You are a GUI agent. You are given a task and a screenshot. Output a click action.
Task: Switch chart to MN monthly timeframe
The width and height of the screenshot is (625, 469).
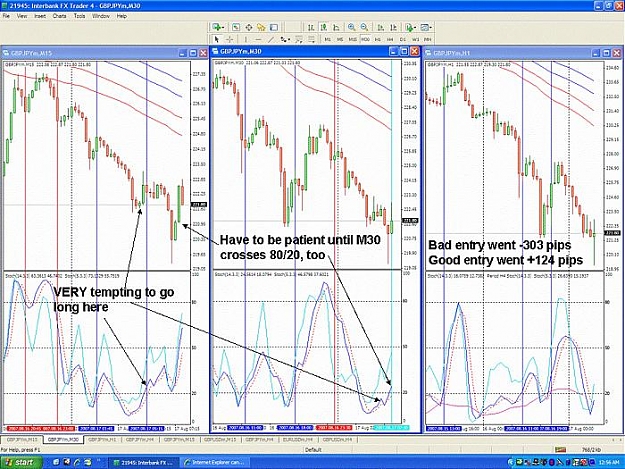[427, 39]
